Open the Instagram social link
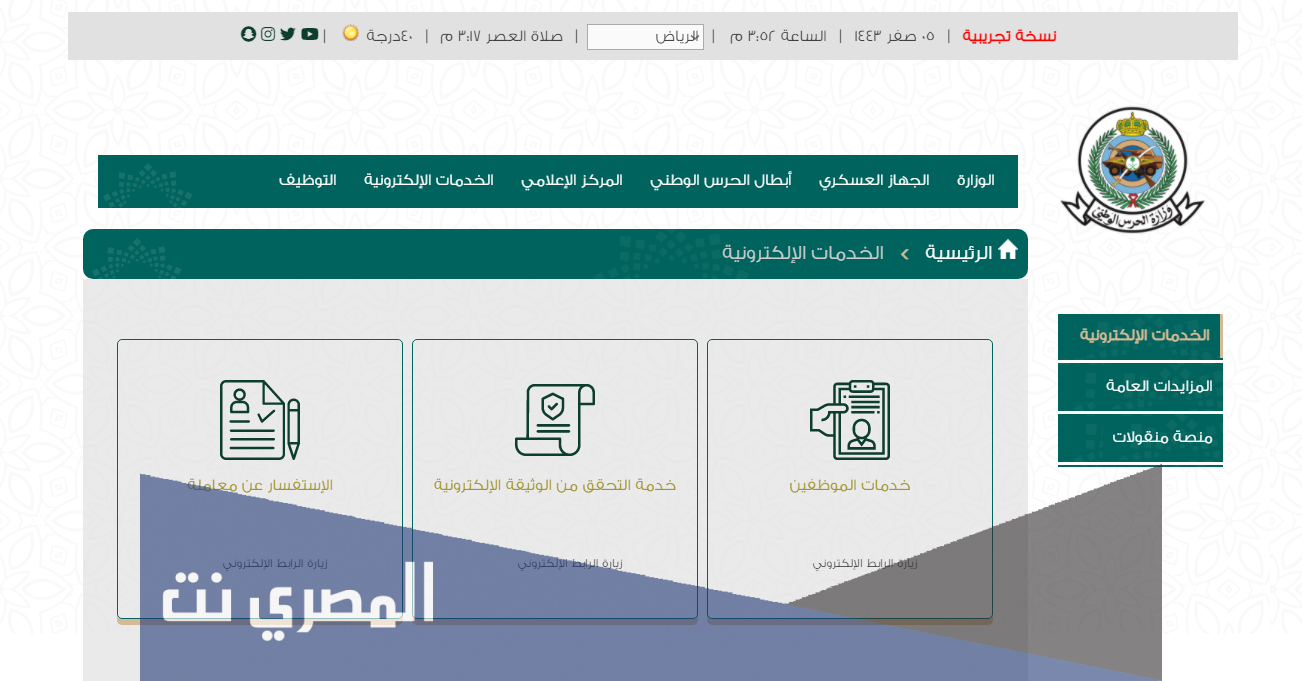 coord(268,34)
